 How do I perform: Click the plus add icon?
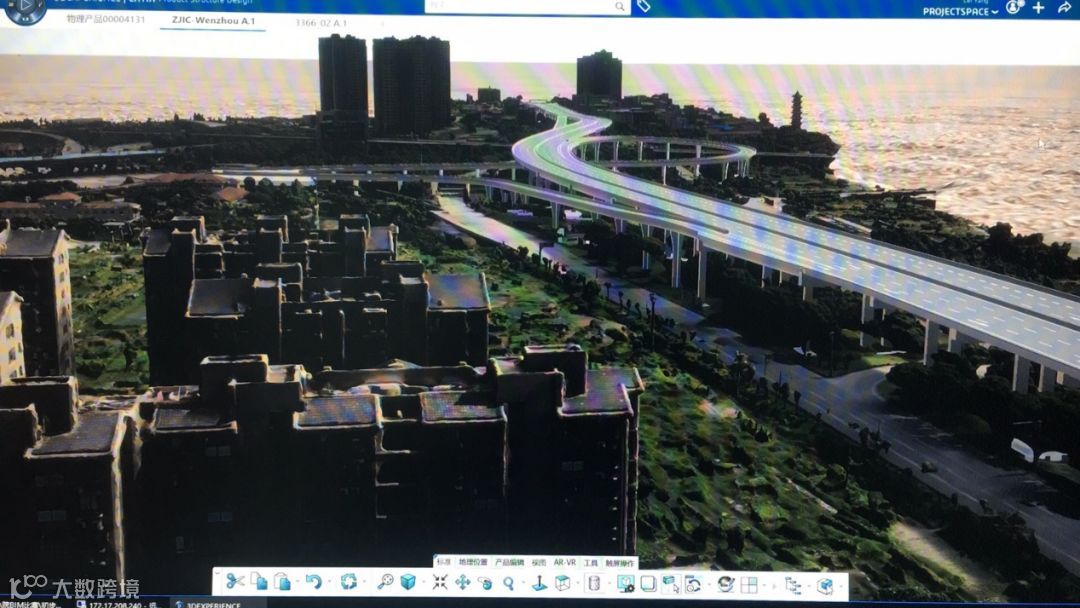tap(1039, 8)
